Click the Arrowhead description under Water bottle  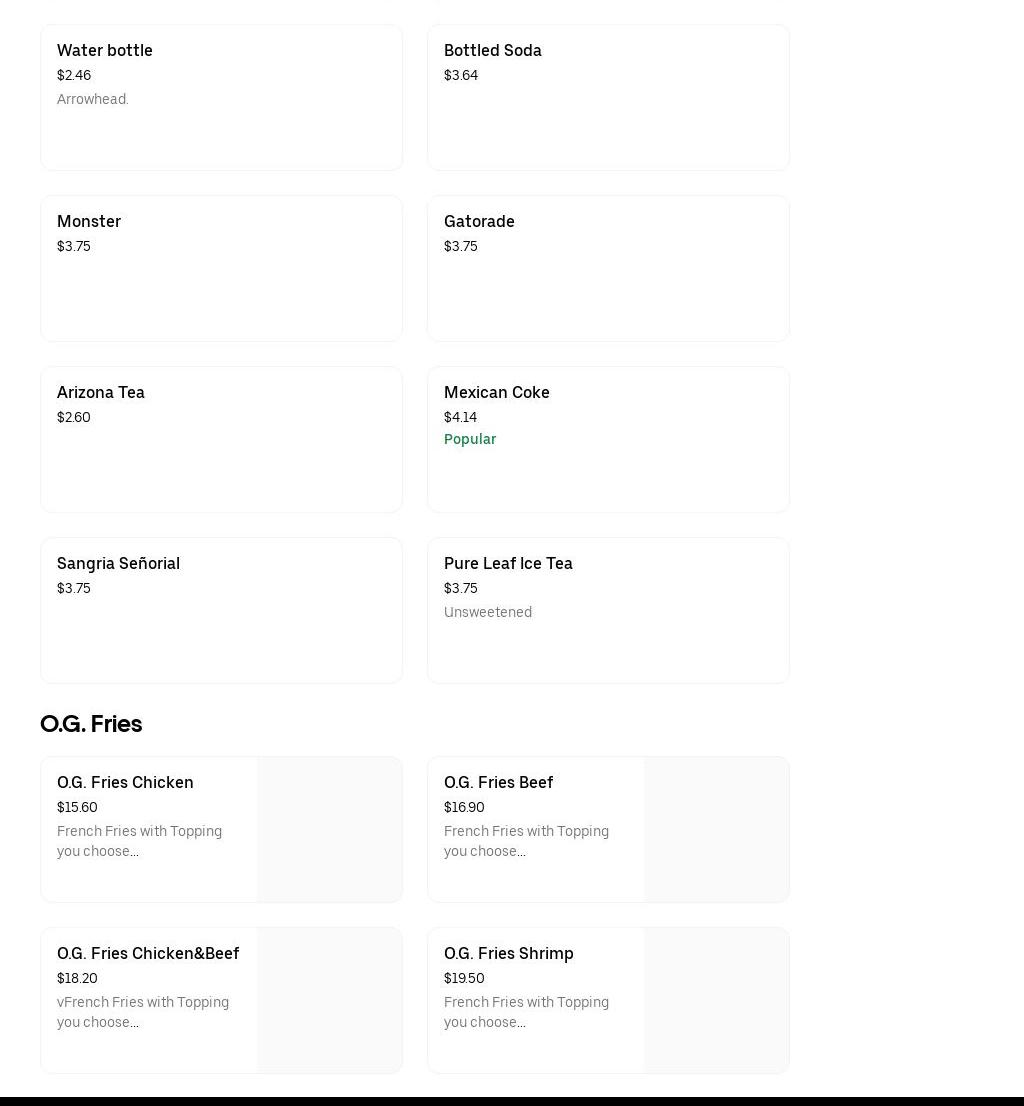click(x=93, y=99)
